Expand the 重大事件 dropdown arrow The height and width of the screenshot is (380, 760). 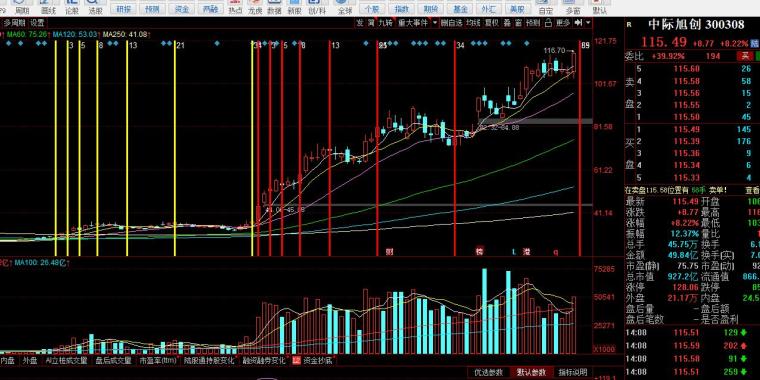[x=435, y=22]
